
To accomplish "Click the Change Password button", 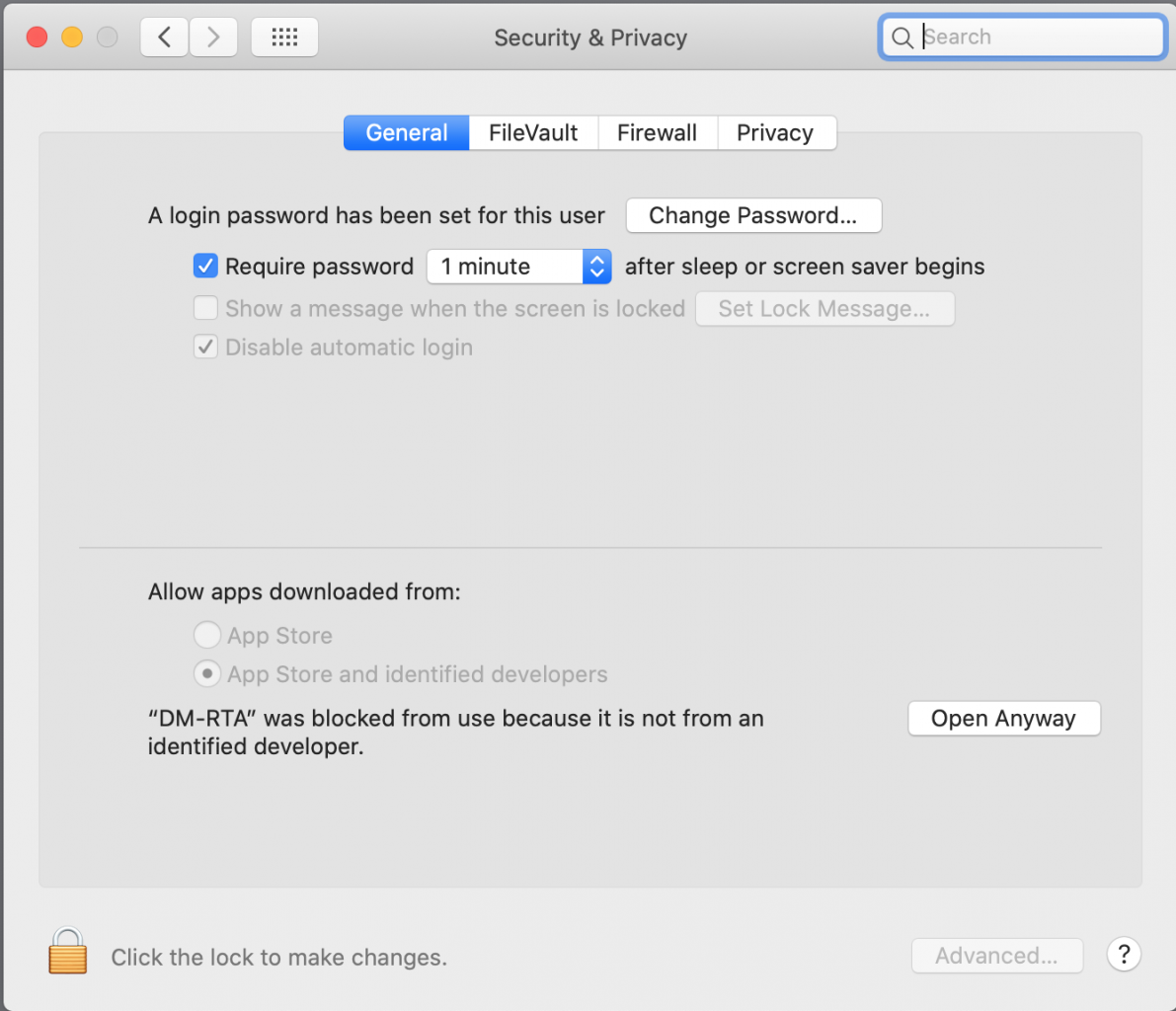I will pos(753,215).
